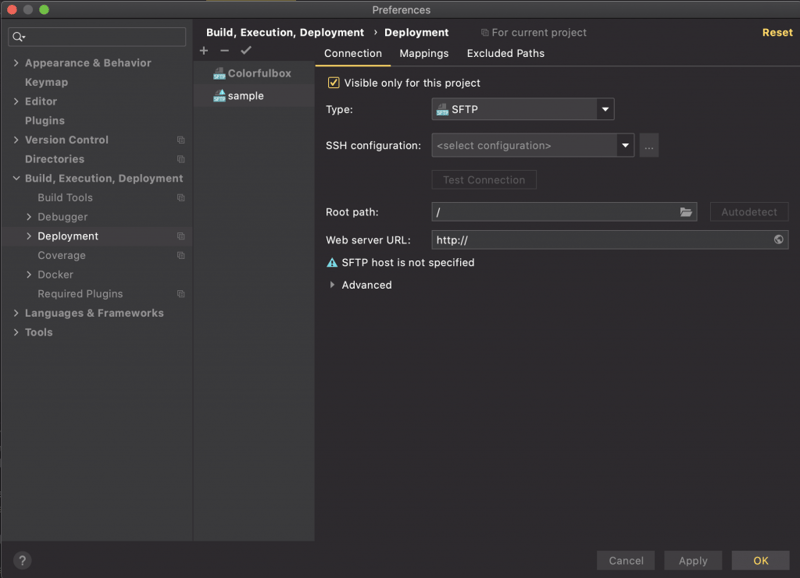Open the Type SFTP dropdown
This screenshot has height=578, width=800.
(x=522, y=109)
